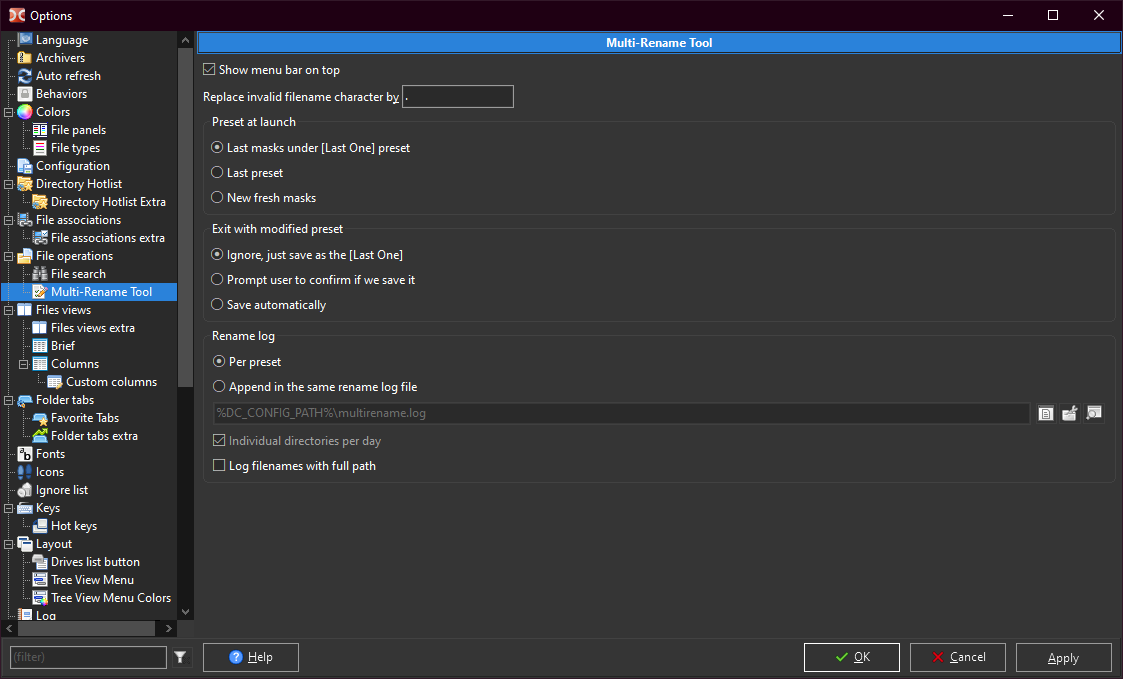Choose Save automatically on exit

coord(217,305)
